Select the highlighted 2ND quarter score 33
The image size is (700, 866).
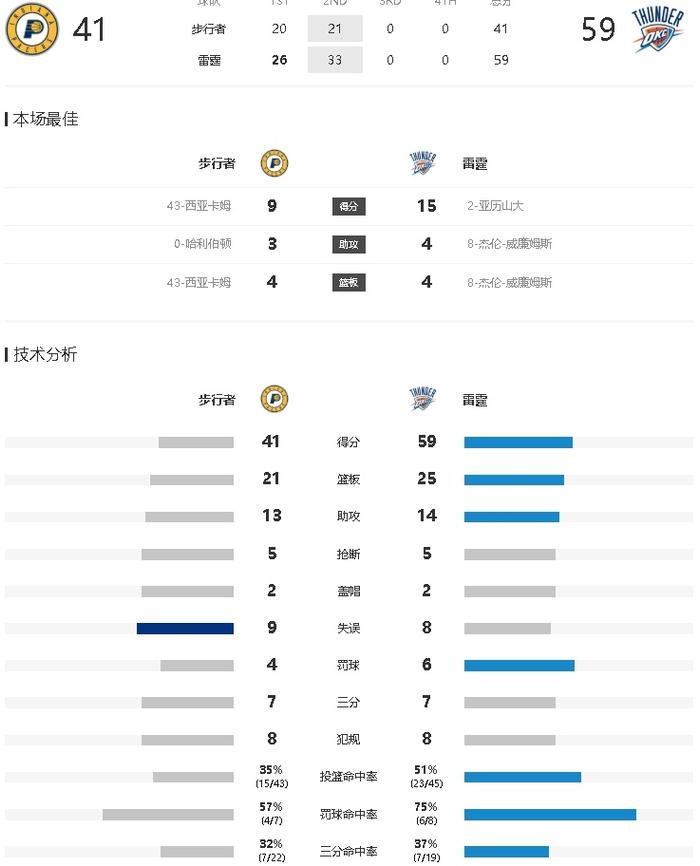(x=335, y=60)
